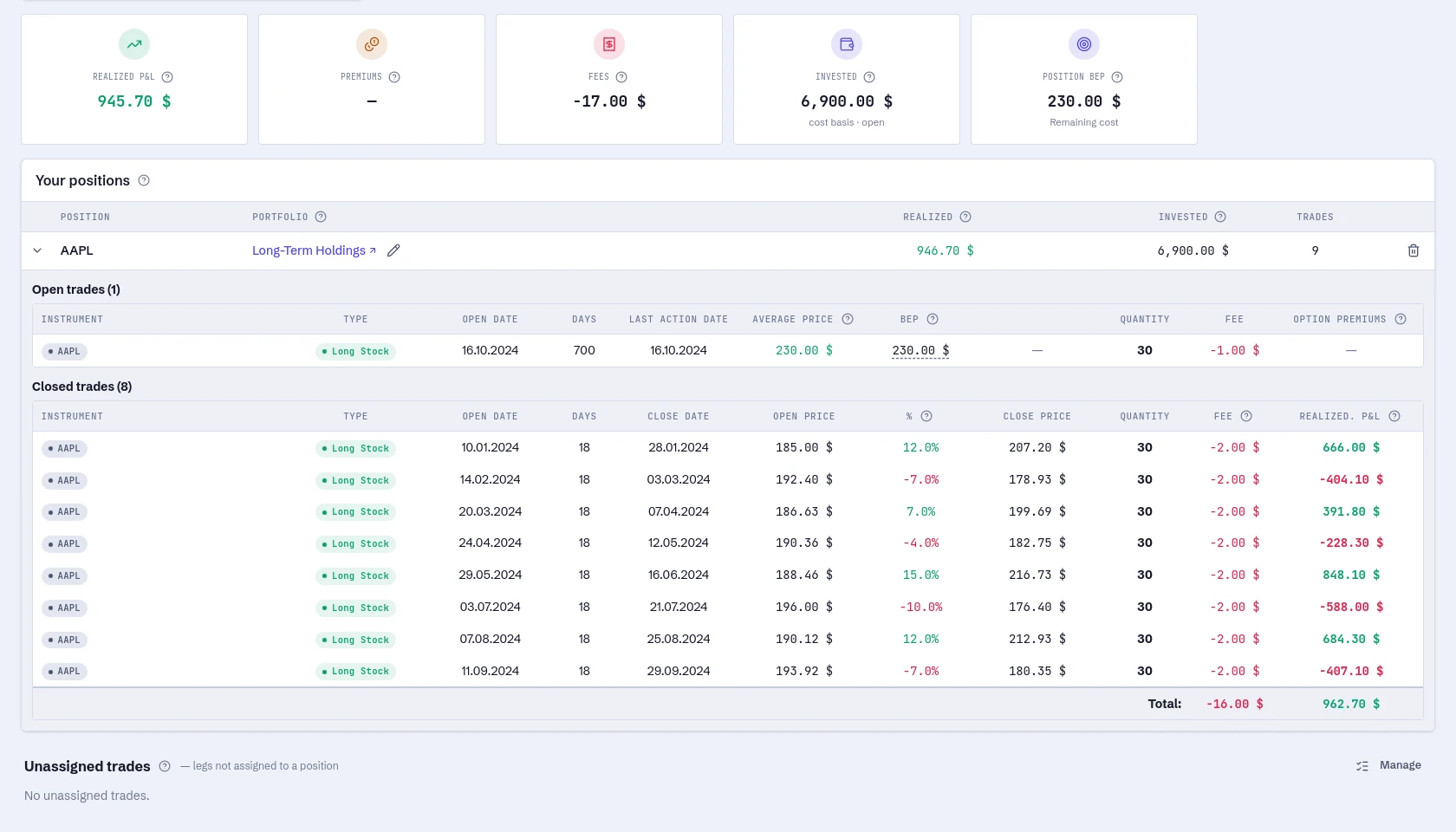The image size is (1456, 832).
Task: Show help for Average Price column
Action: pyautogui.click(x=848, y=319)
